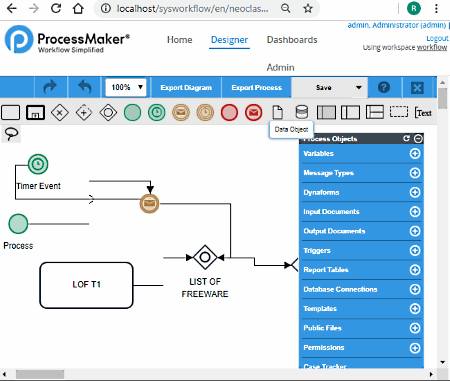Screen dimensions: 450x381
Task: Click the Logout link
Action: [x=437, y=38]
